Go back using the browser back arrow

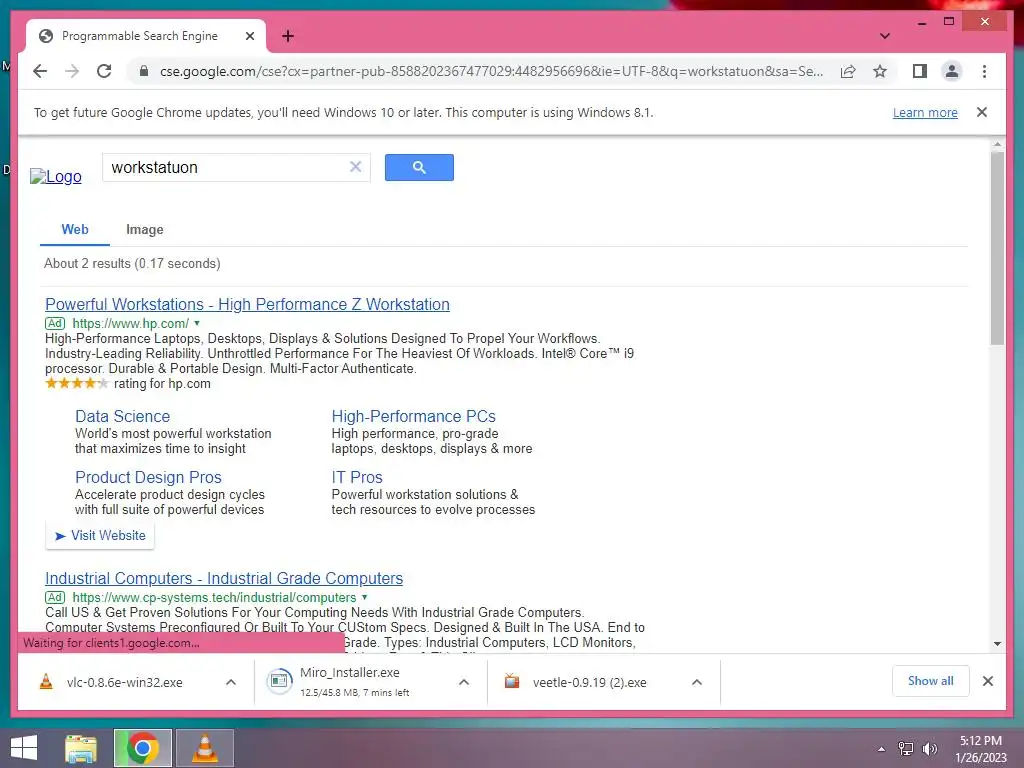(x=40, y=71)
